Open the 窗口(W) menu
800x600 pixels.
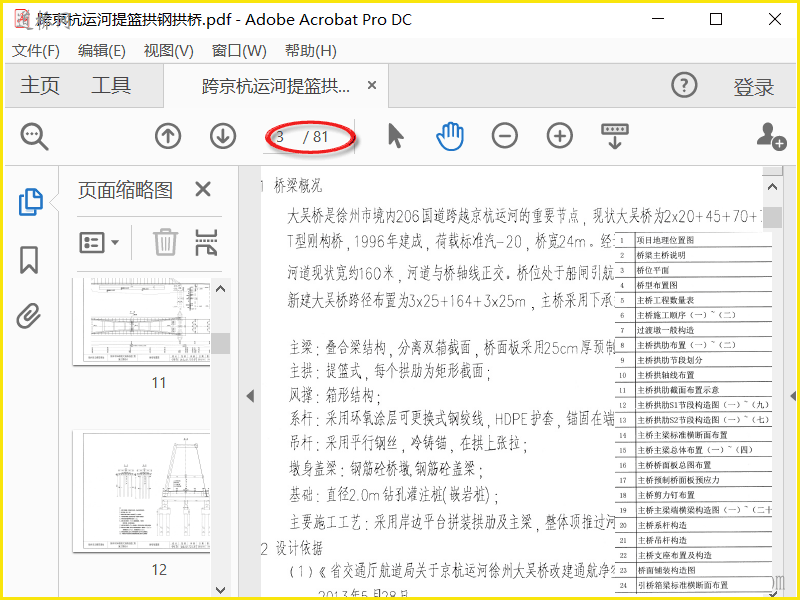239,51
